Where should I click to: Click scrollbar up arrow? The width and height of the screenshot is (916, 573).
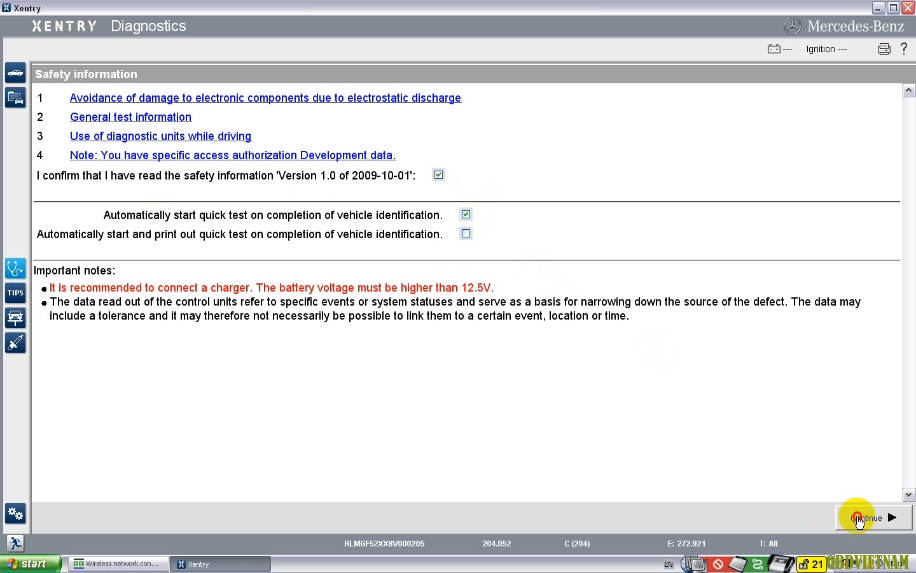click(x=908, y=90)
